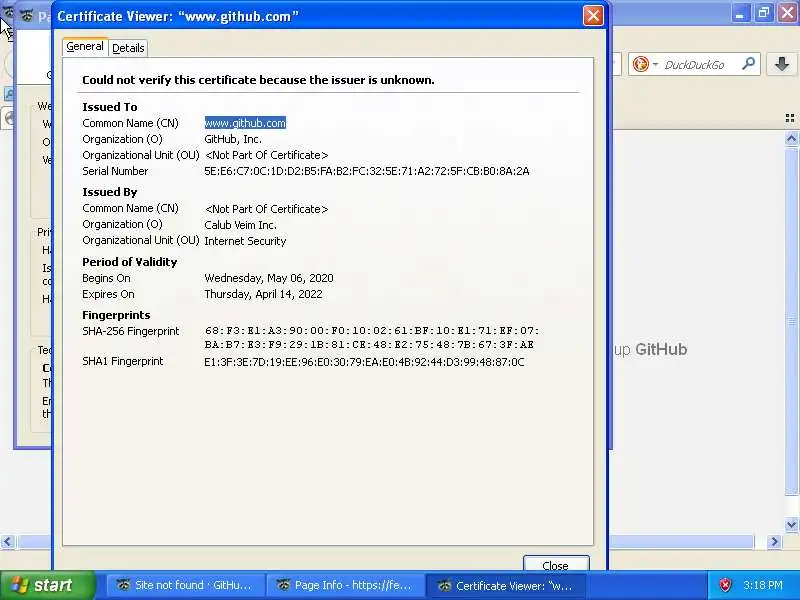The width and height of the screenshot is (800, 600).
Task: Click the DuckDuckGo search engine icon
Action: [x=640, y=64]
